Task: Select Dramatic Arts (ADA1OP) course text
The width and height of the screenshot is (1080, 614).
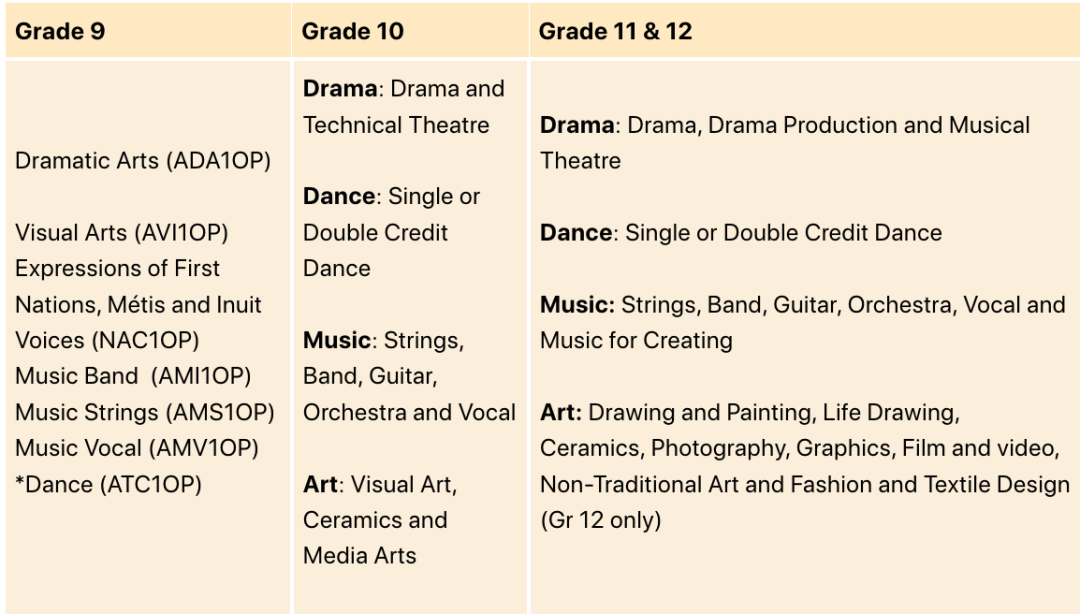Action: 143,161
